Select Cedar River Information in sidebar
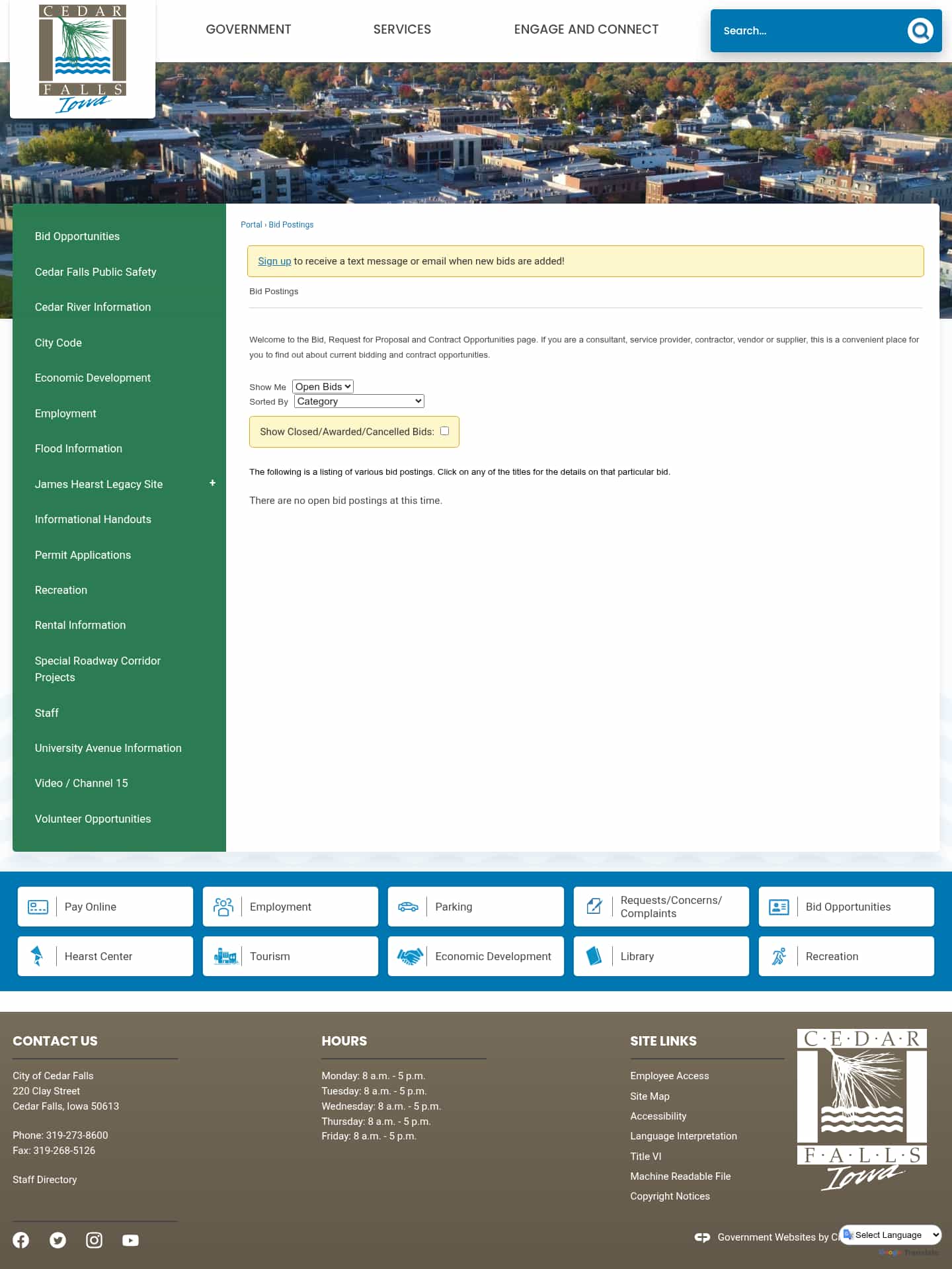 pos(93,307)
